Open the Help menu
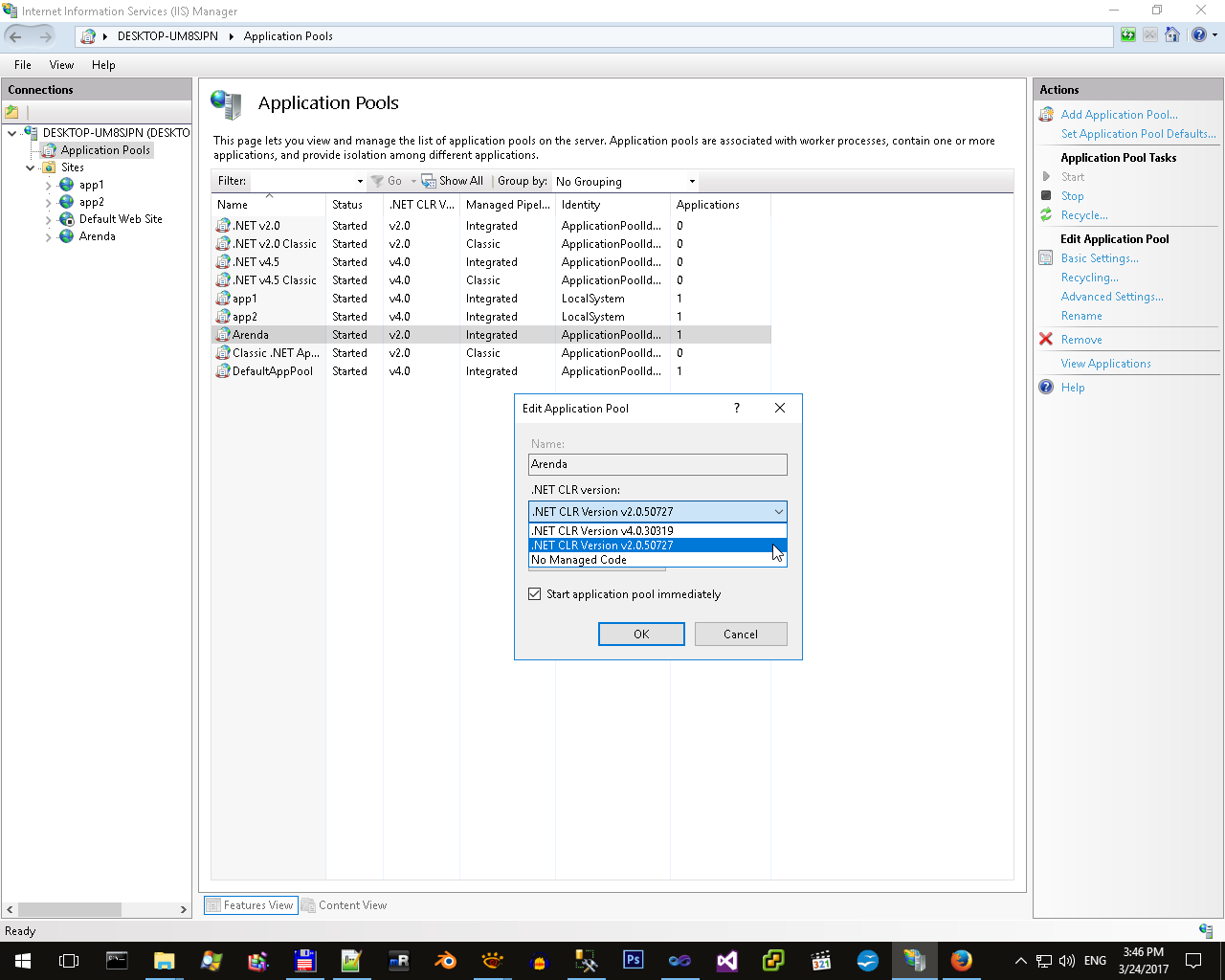This screenshot has height=980, width=1225. [103, 65]
